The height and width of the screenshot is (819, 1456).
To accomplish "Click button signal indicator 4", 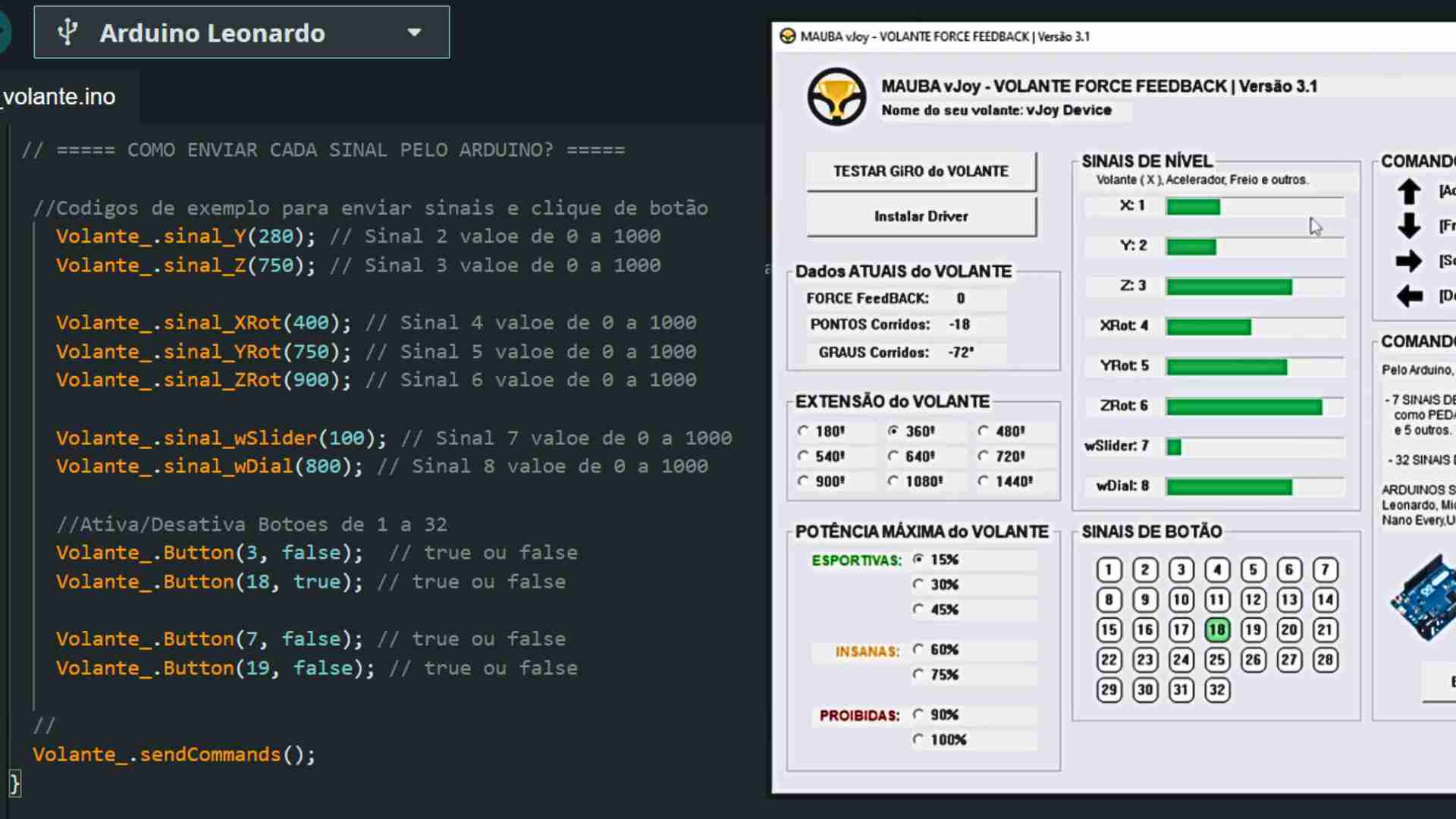I will [x=1217, y=570].
